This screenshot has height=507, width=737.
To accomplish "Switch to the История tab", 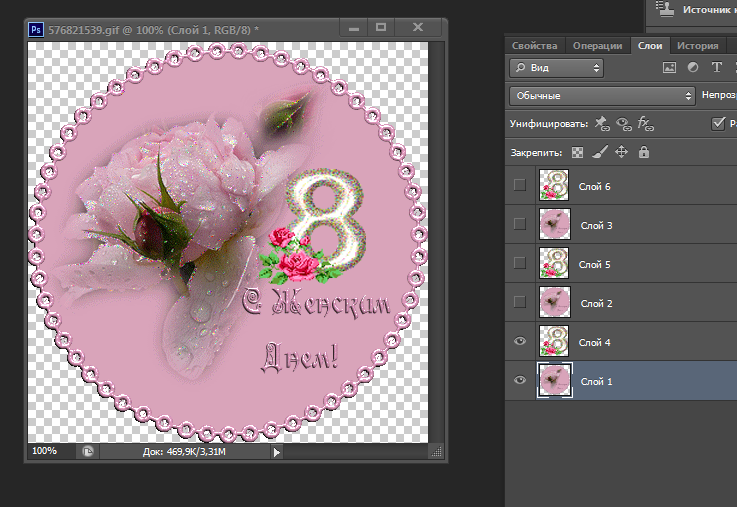I will [697, 45].
